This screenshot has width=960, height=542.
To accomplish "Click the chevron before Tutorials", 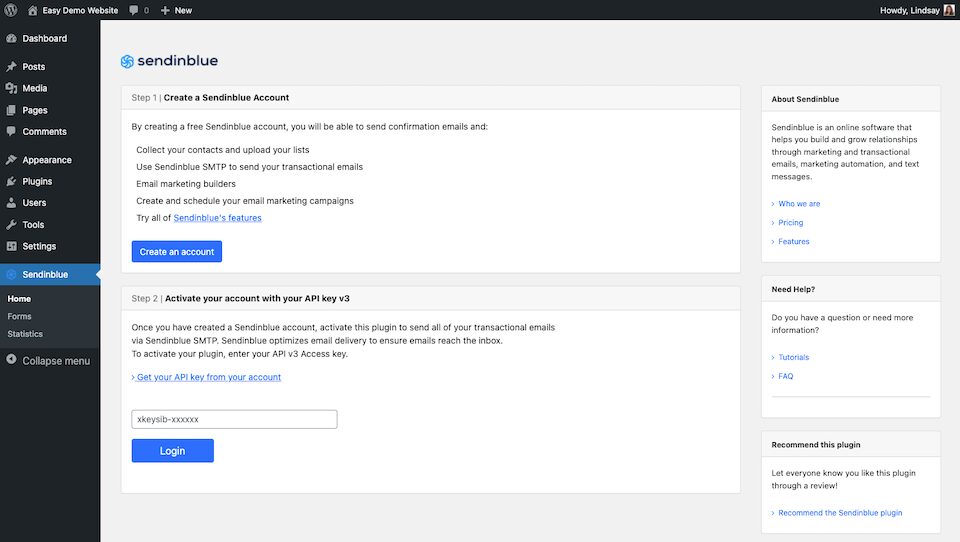I will (x=773, y=358).
